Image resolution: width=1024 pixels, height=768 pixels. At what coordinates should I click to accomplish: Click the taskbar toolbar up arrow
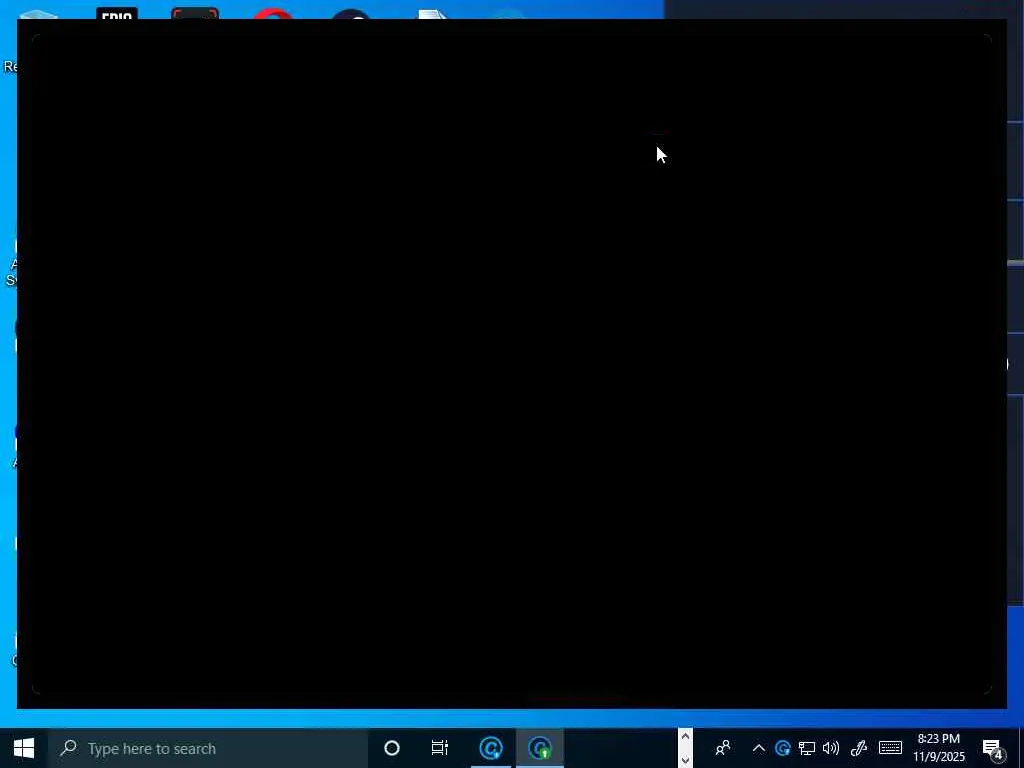[685, 737]
